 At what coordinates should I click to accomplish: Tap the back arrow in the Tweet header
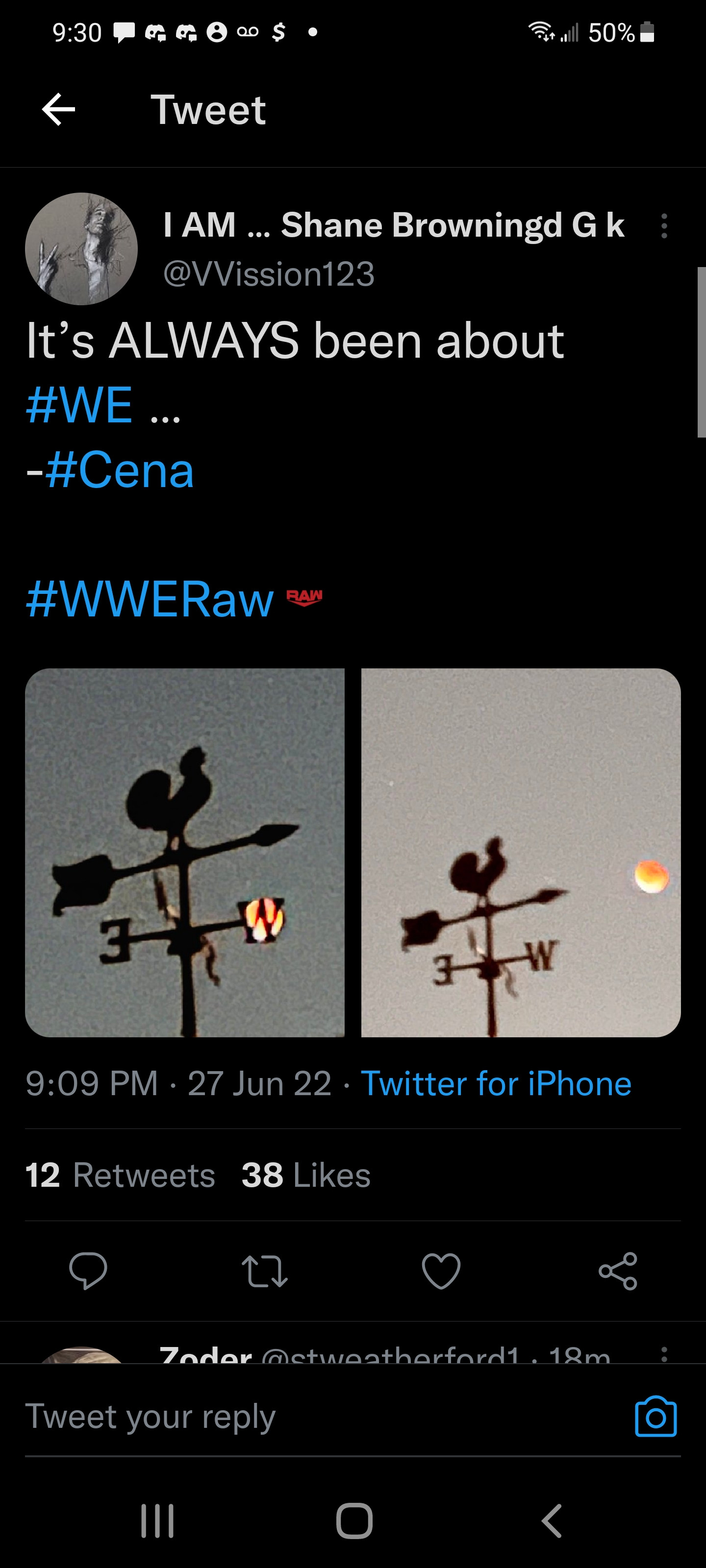[x=58, y=110]
